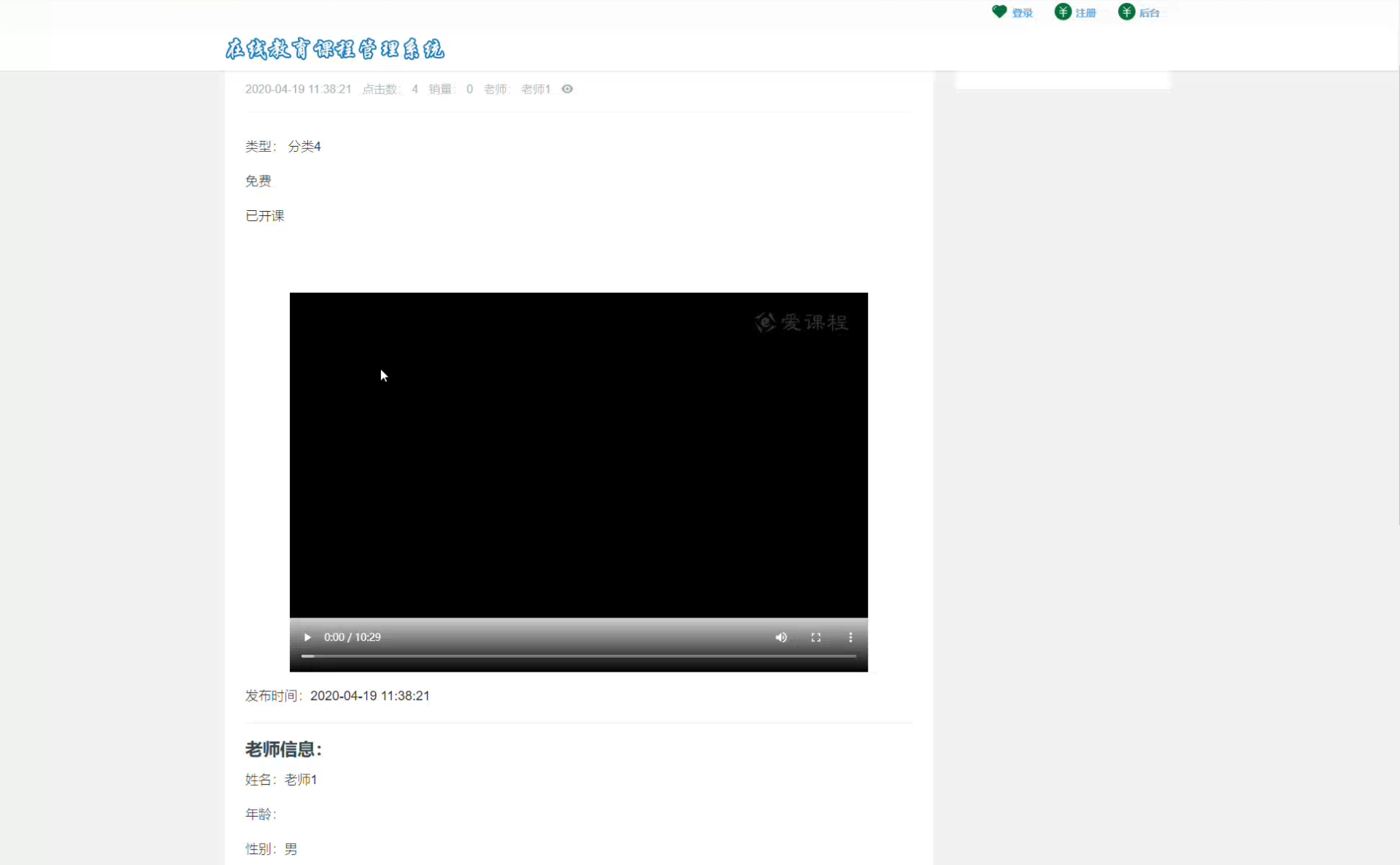Click the 分类4 category text
Viewport: 1400px width, 865px height.
click(x=304, y=147)
